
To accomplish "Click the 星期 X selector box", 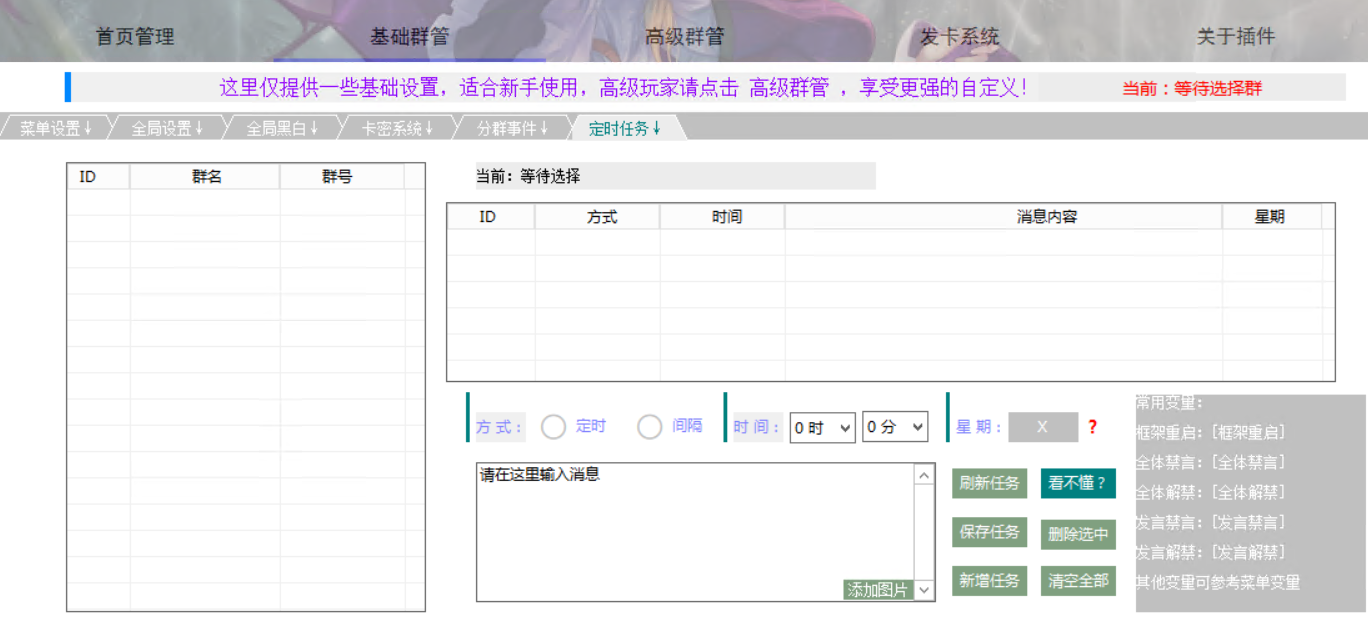I will [x=1043, y=427].
